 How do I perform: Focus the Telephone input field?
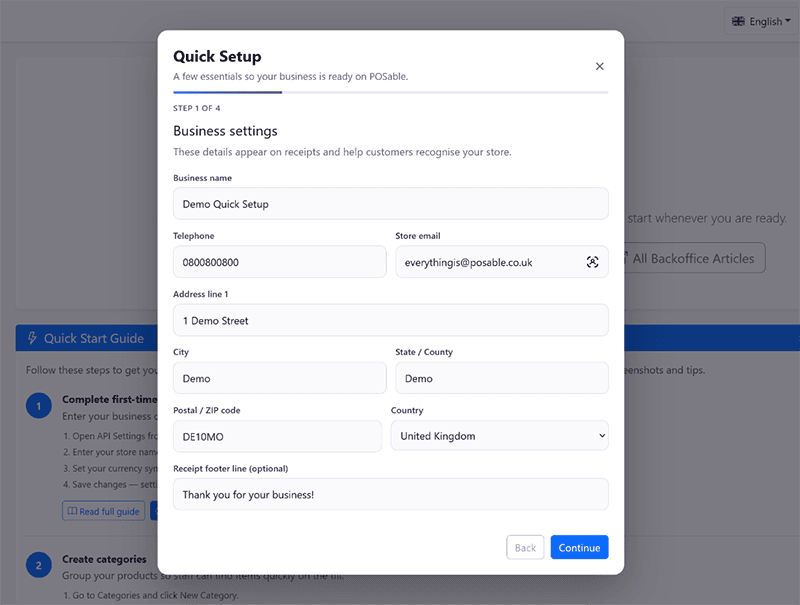coord(280,262)
